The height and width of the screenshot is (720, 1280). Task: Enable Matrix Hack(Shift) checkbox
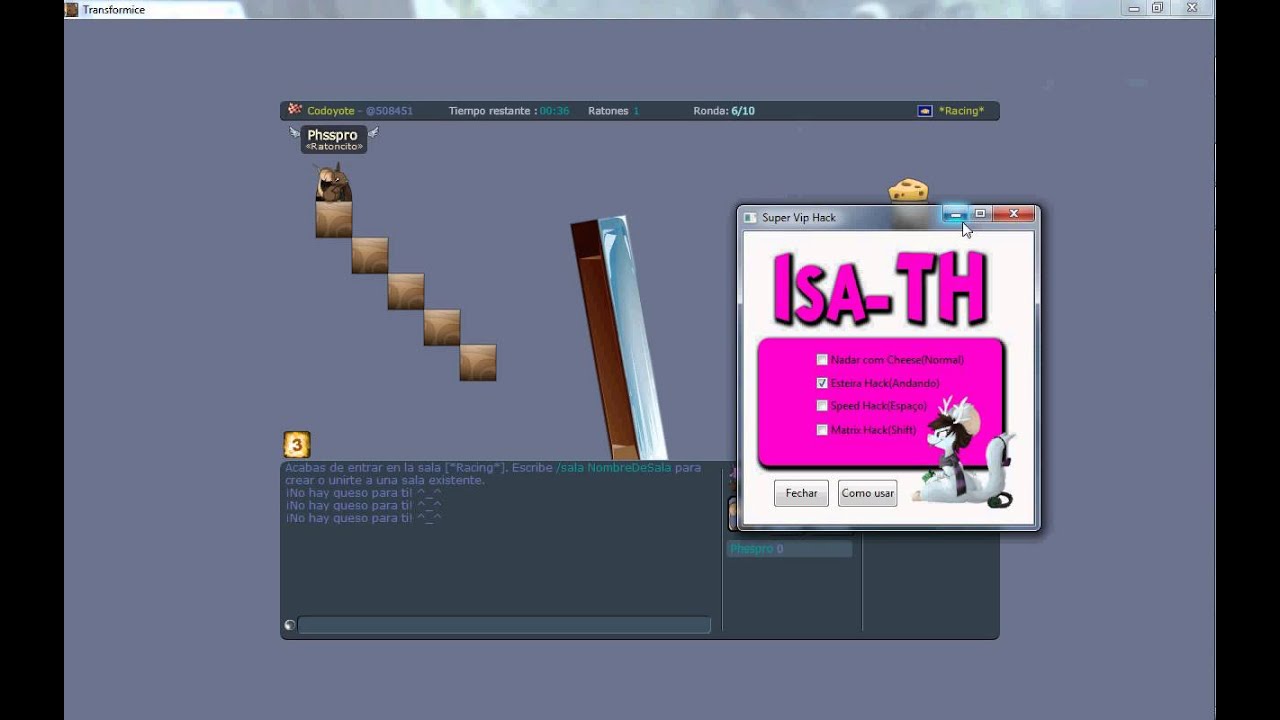(822, 430)
